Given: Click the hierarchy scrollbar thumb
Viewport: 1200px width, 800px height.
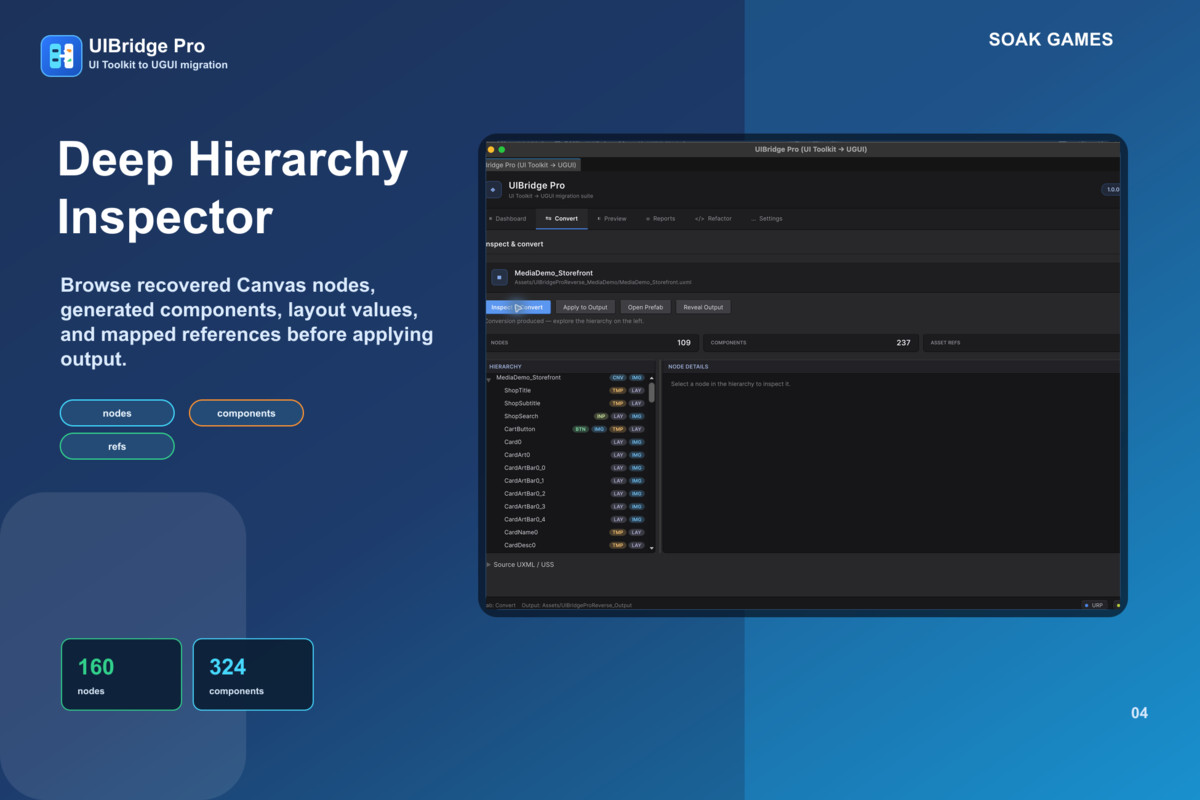Looking at the screenshot, I should [652, 392].
